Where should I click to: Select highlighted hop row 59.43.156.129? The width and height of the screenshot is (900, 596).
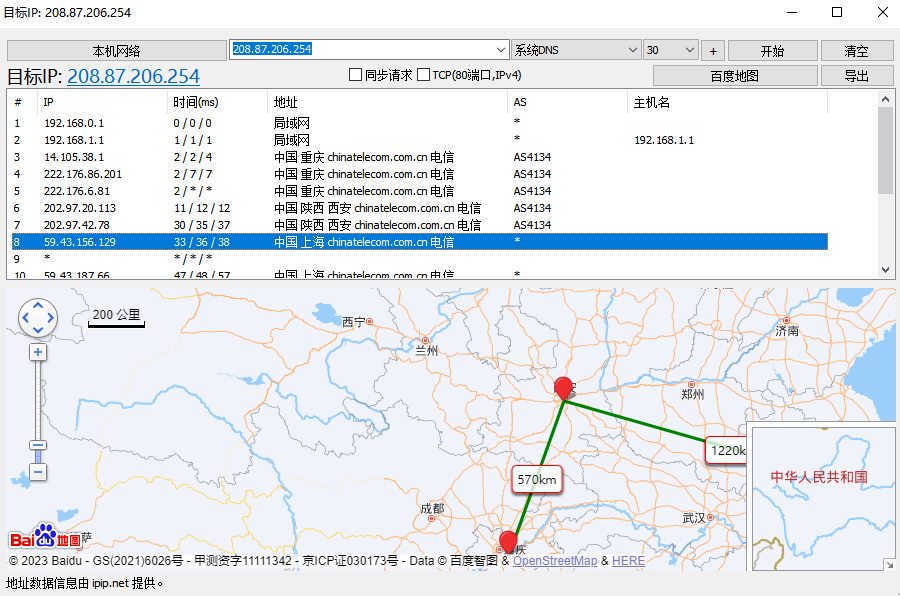pos(420,242)
